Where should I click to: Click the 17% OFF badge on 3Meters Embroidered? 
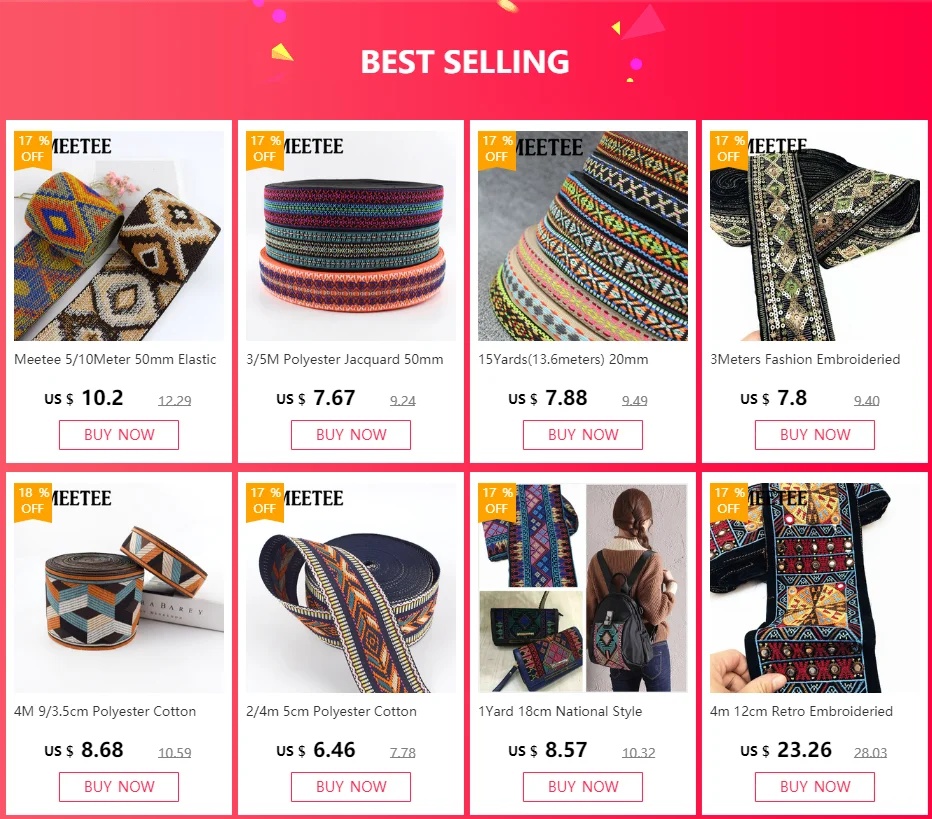[x=729, y=149]
